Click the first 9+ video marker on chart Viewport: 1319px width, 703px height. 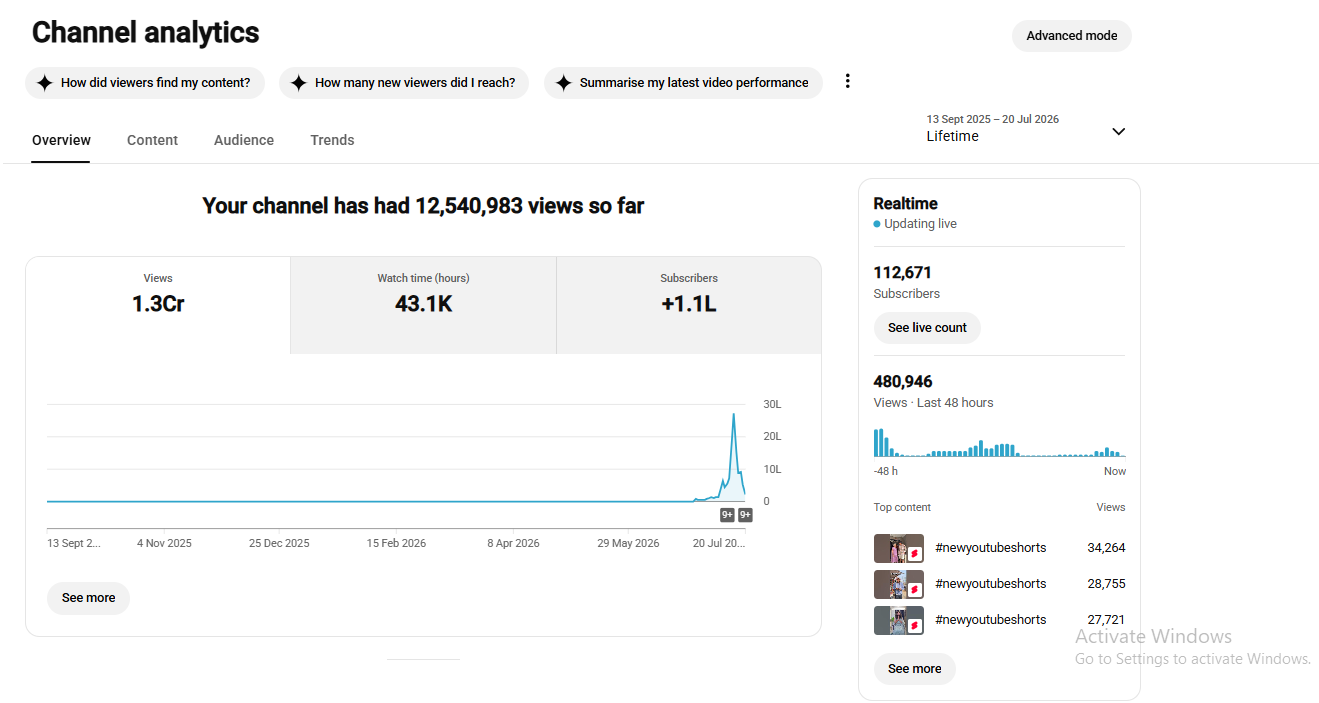(x=727, y=515)
